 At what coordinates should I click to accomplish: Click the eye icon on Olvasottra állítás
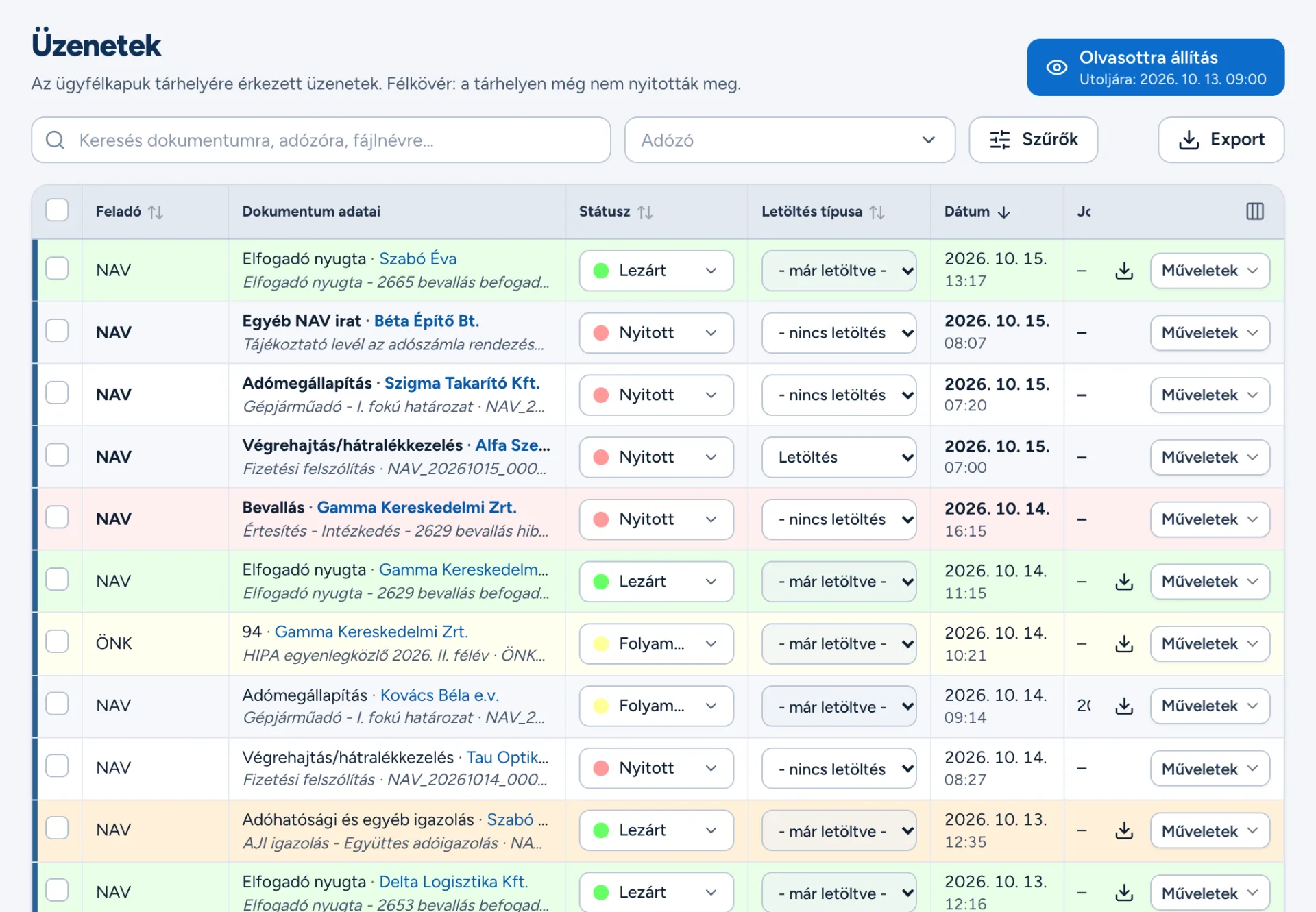pos(1056,67)
